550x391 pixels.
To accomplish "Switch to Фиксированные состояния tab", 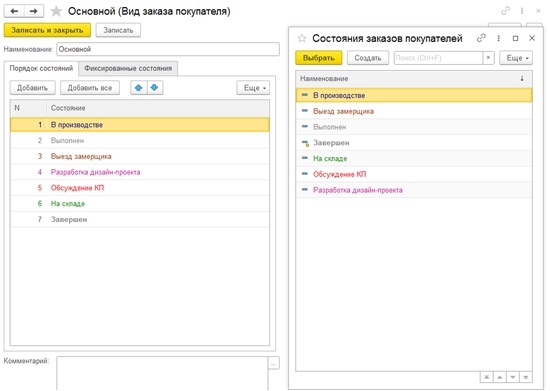I will point(128,68).
